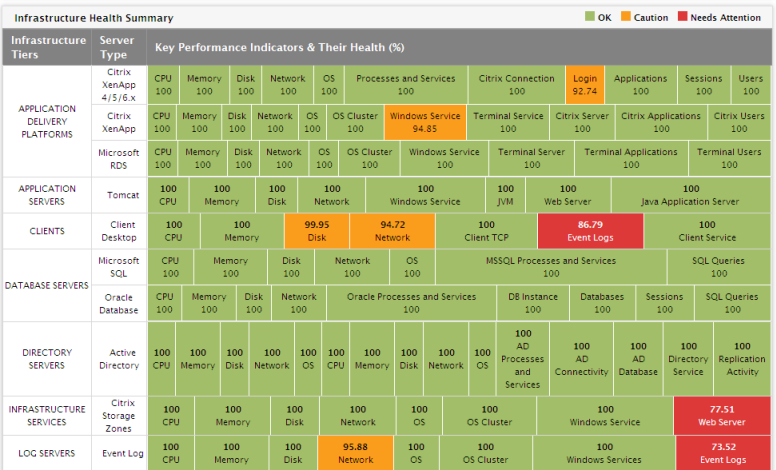Click Citrix Storage Zones OS Cluster cell
Viewport: 776px width, 470px height.
coord(490,416)
